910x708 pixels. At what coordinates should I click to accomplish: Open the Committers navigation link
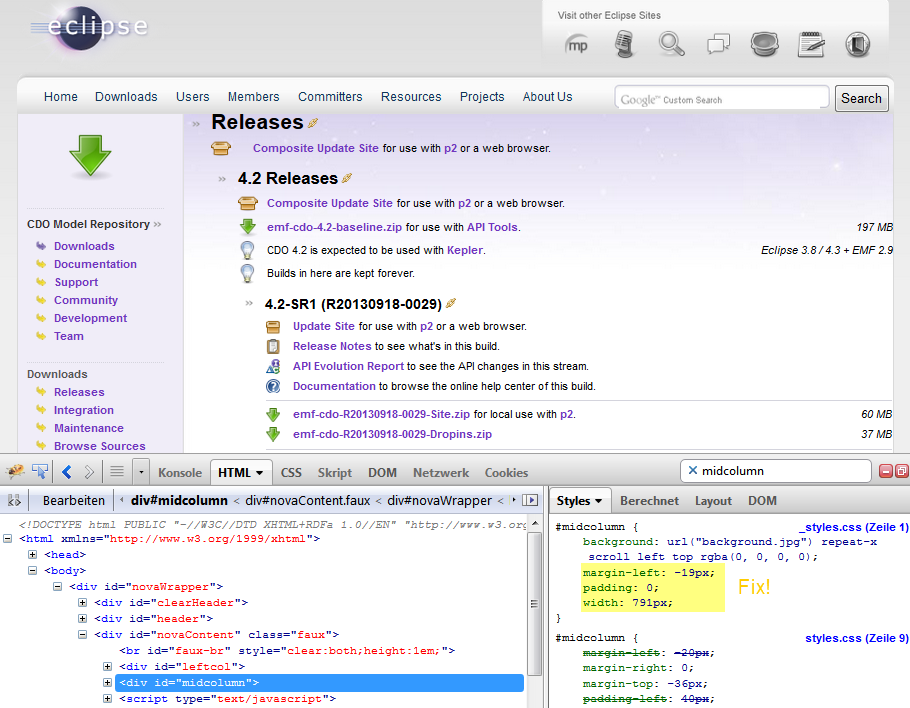(x=330, y=96)
